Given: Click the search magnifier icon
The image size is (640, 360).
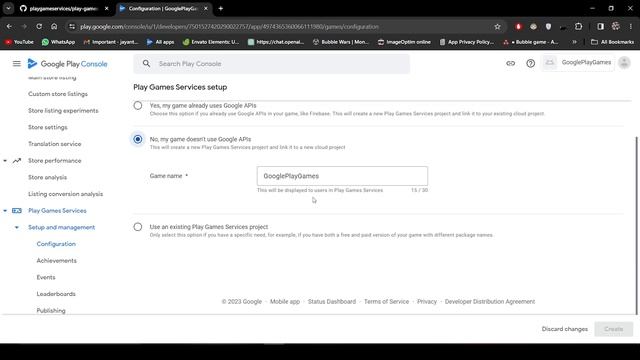Looking at the screenshot, I should (x=146, y=64).
